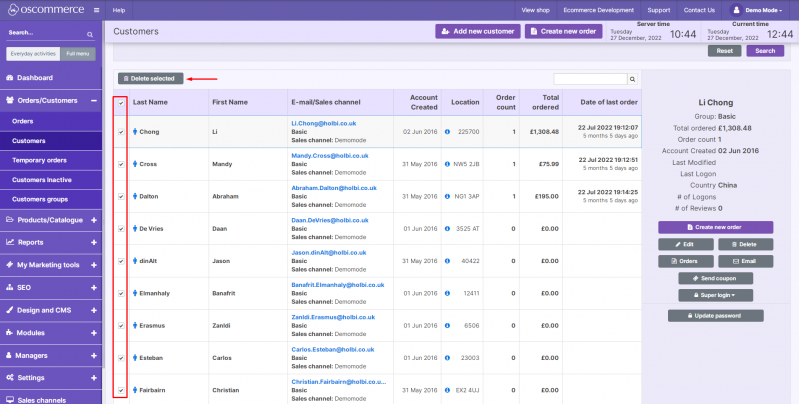Click the table search input field
Screen dimensions: 799x404
589,79
